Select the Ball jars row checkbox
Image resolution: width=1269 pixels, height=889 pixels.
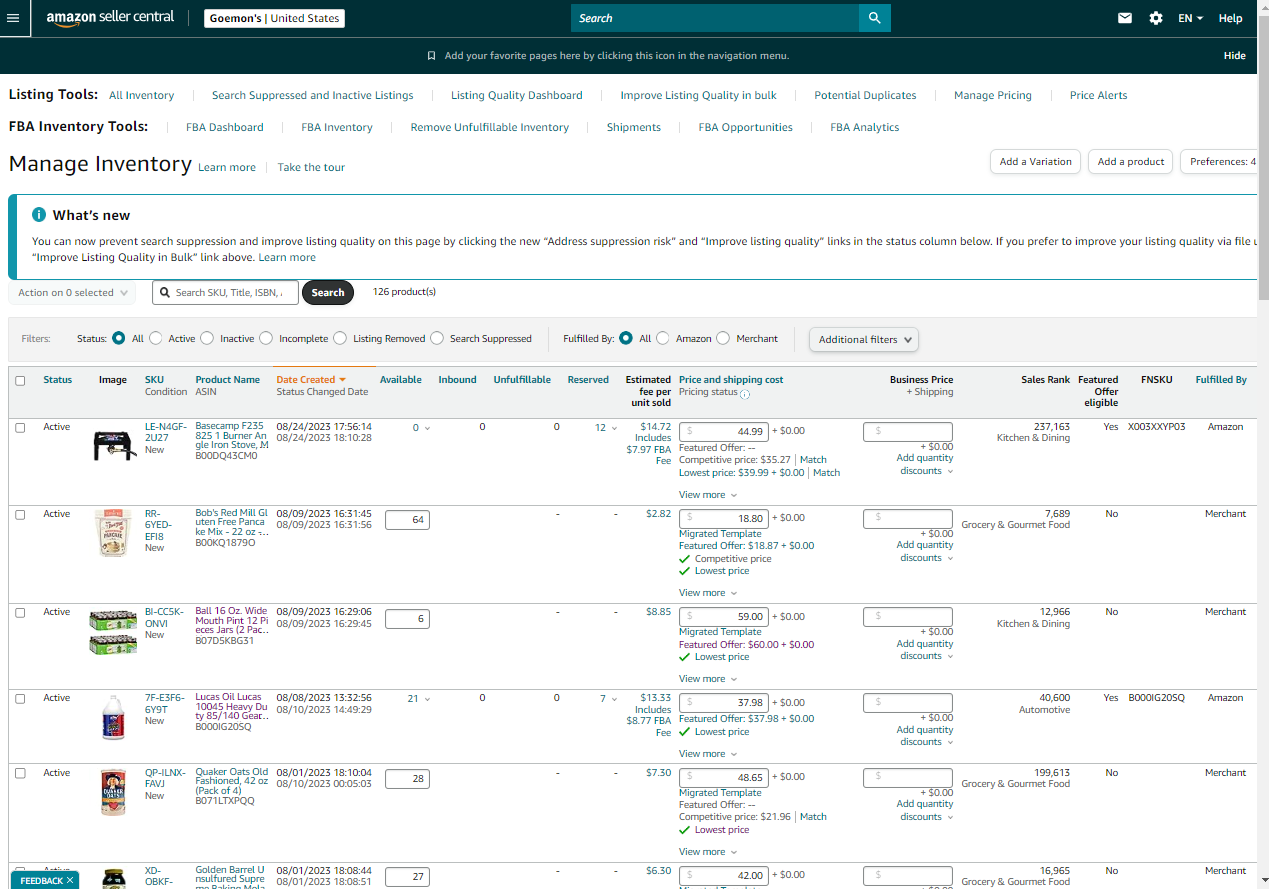(20, 612)
